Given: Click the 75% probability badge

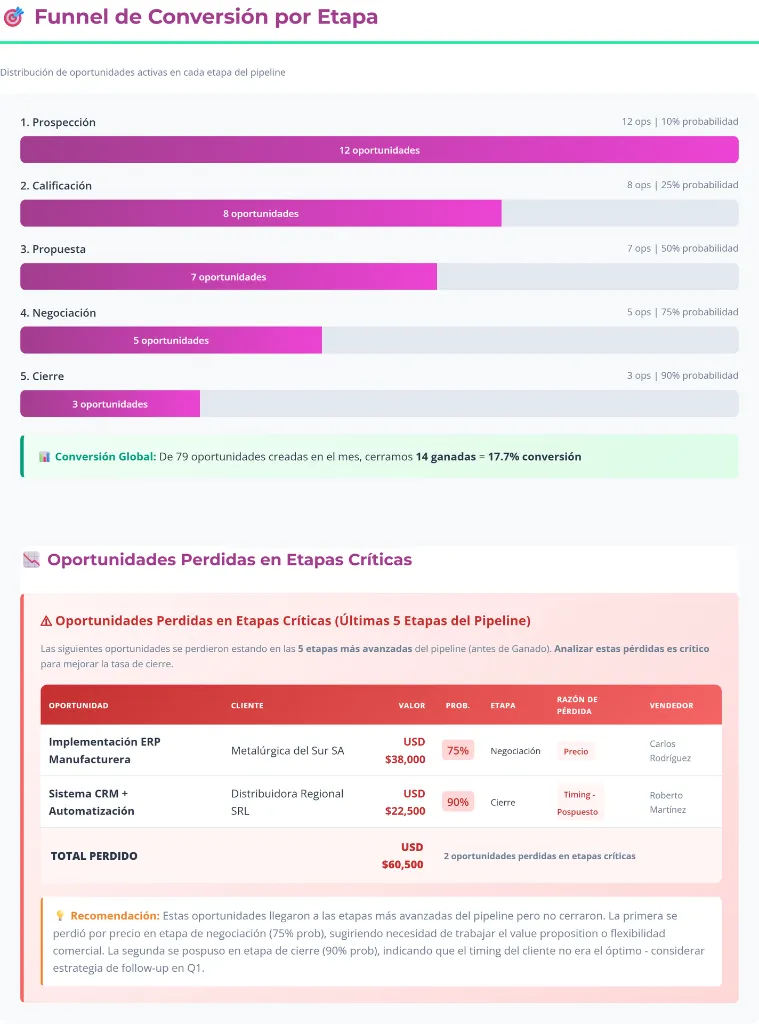Looking at the screenshot, I should click(458, 750).
